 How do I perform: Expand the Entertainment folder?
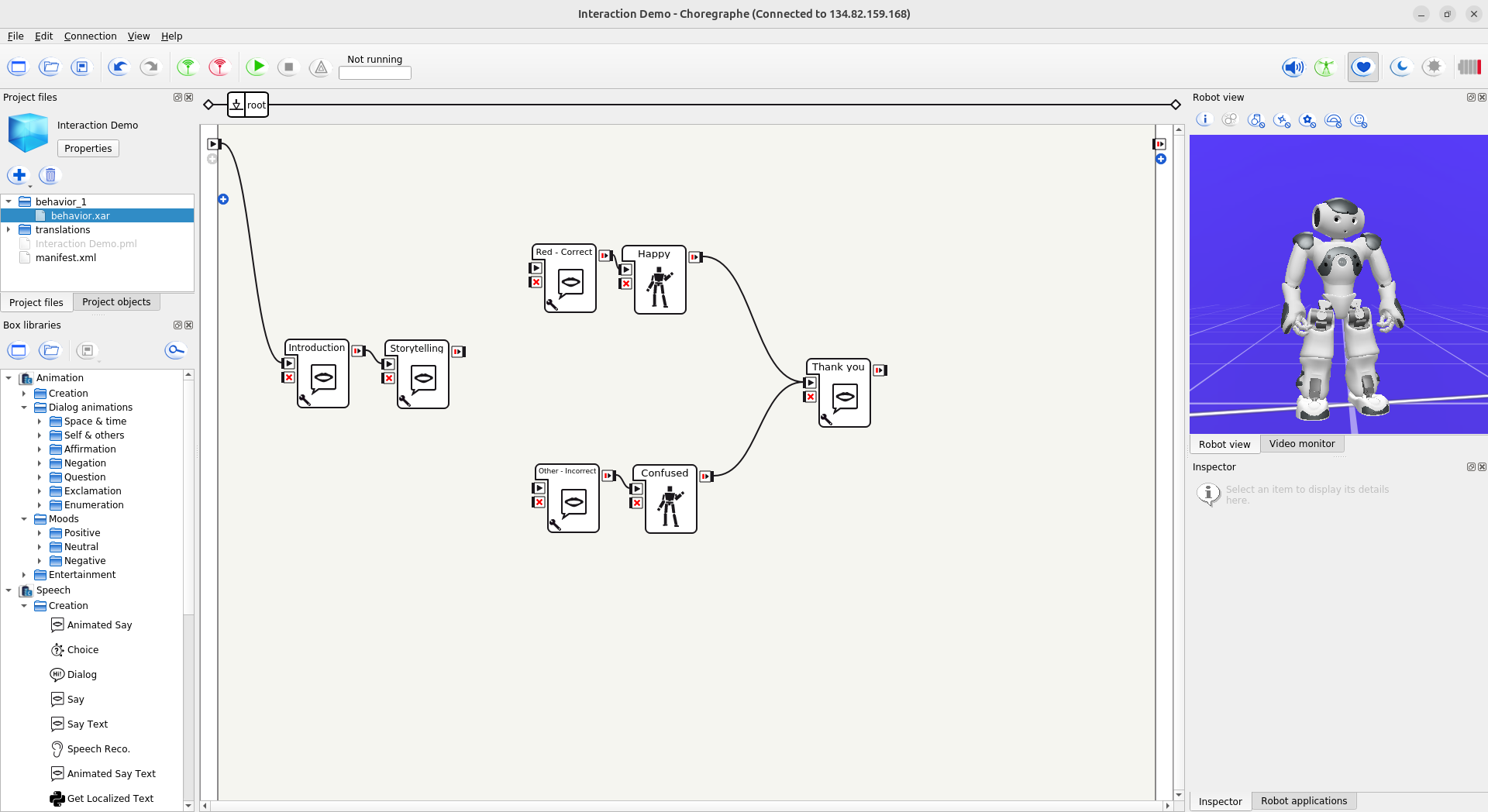tap(24, 575)
